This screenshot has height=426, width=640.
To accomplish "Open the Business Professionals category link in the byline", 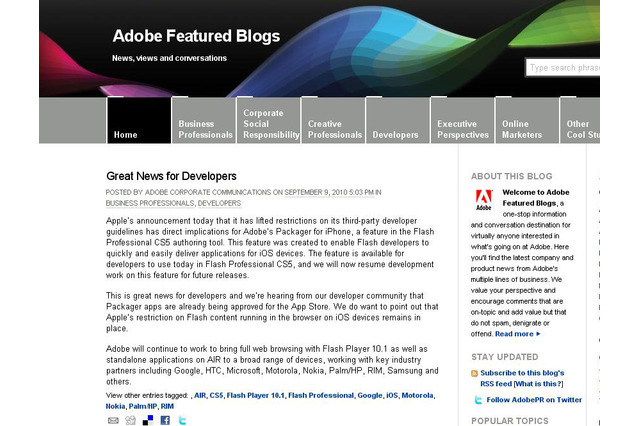I will (150, 203).
